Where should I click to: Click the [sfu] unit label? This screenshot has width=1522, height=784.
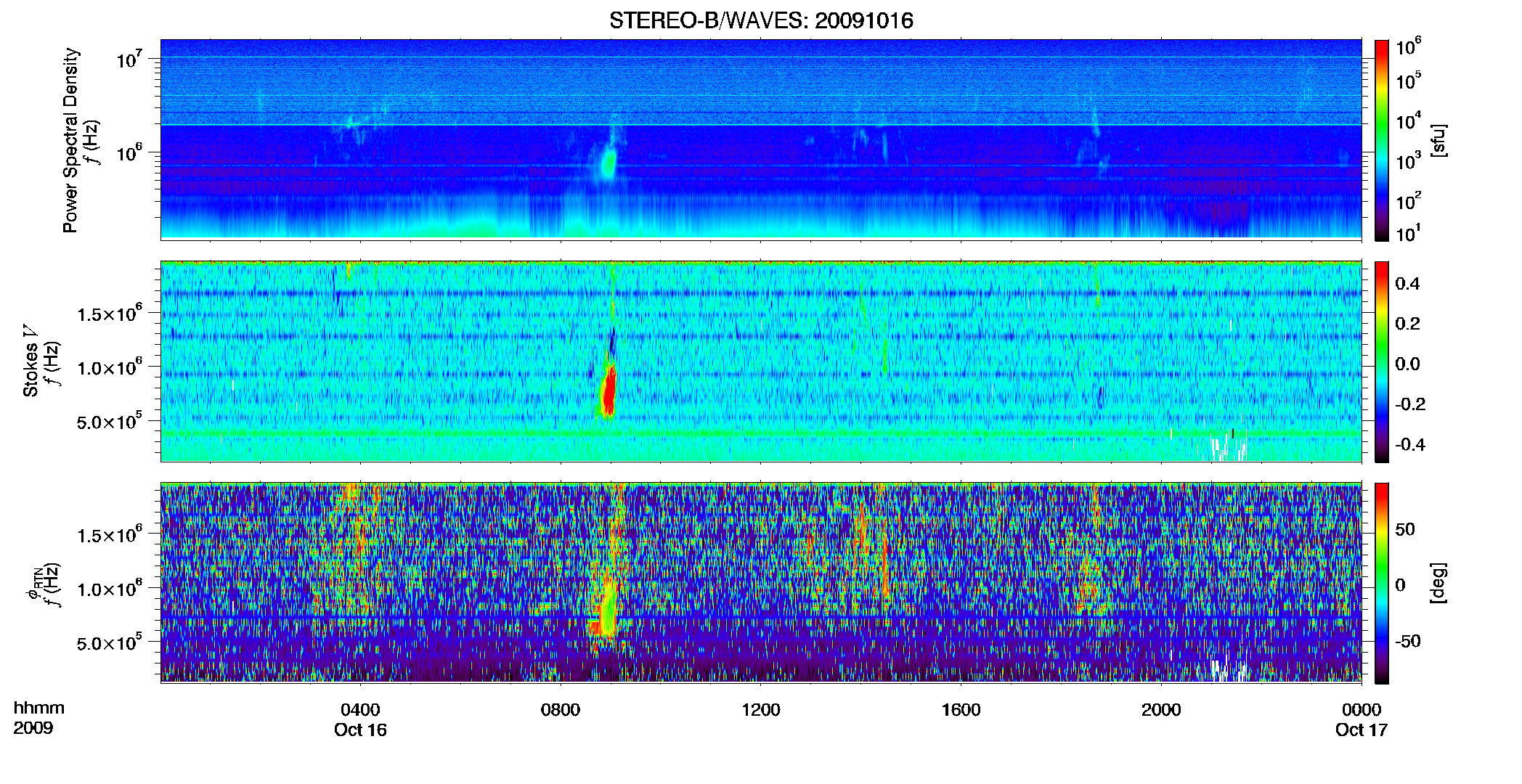click(1438, 140)
